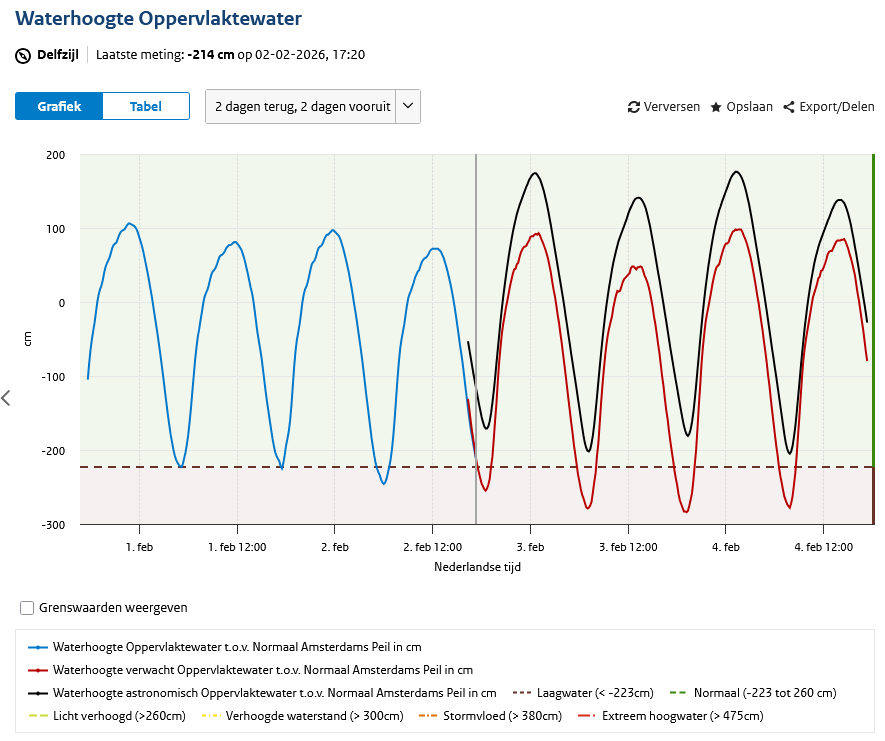Click the Opslaan star icon
The width and height of the screenshot is (885, 741).
point(716,107)
